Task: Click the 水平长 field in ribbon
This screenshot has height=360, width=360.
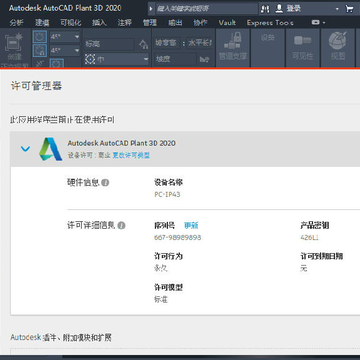Action: [x=200, y=43]
